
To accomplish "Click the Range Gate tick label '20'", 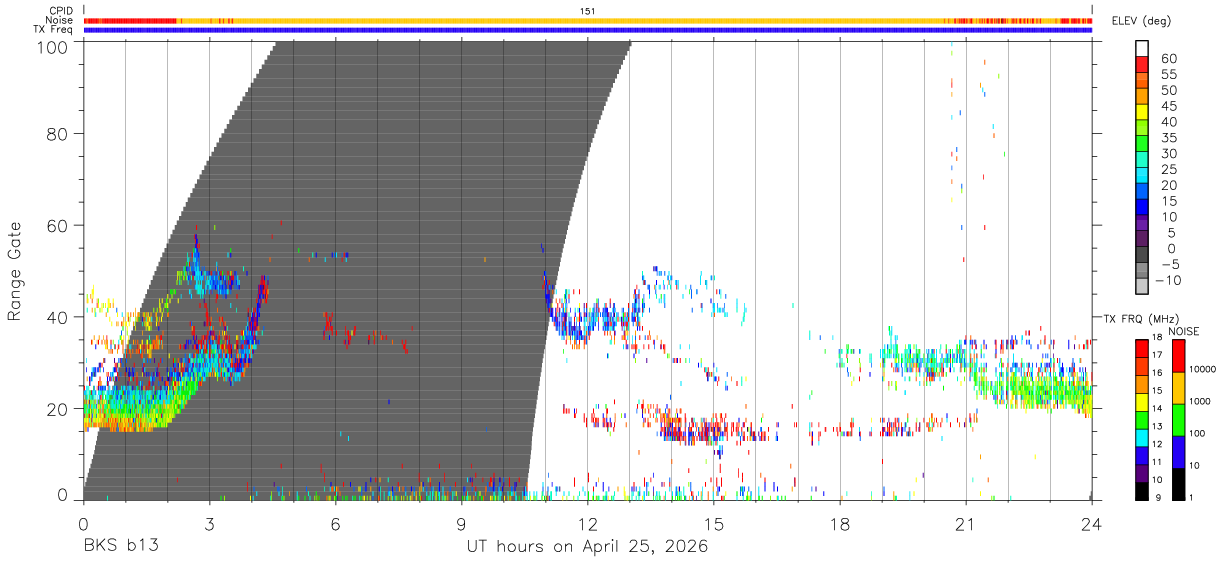I will pyautogui.click(x=57, y=409).
